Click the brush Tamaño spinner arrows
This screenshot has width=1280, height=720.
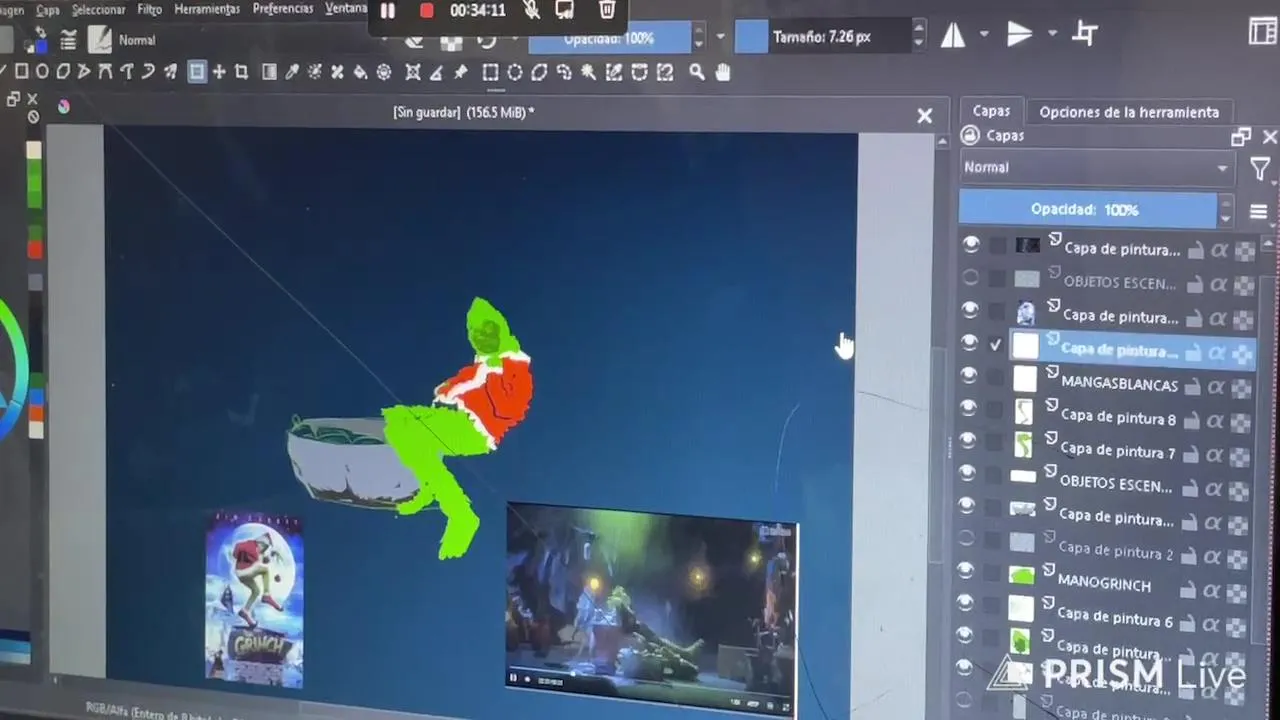[919, 37]
